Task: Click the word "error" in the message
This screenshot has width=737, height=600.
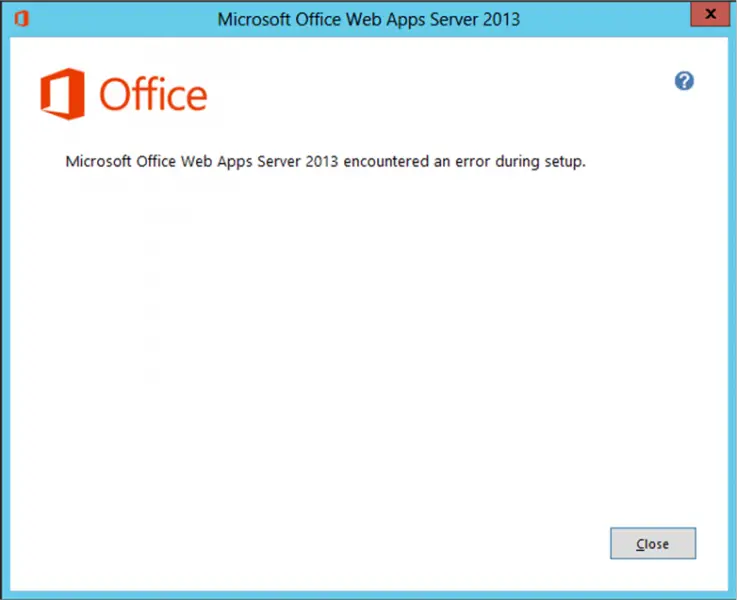Action: point(473,162)
